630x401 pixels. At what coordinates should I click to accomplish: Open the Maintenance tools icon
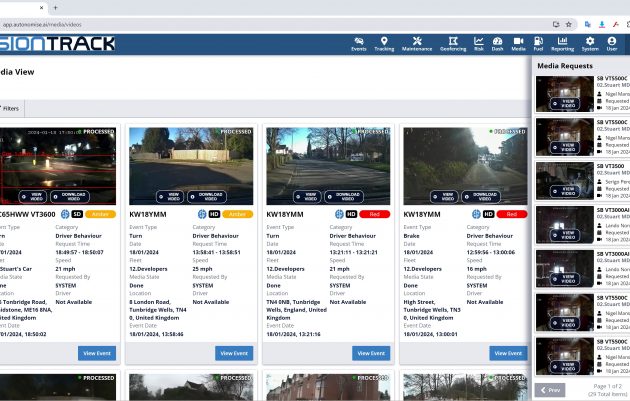[x=417, y=43]
